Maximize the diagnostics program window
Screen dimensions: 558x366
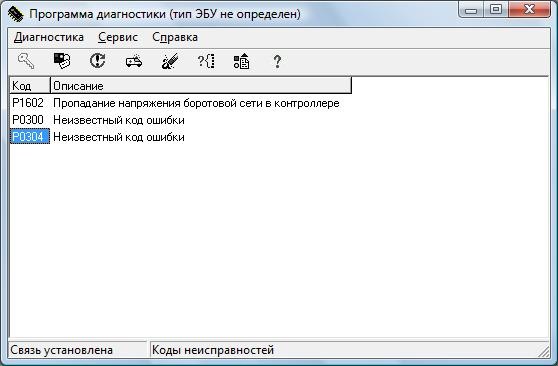(x=496, y=10)
